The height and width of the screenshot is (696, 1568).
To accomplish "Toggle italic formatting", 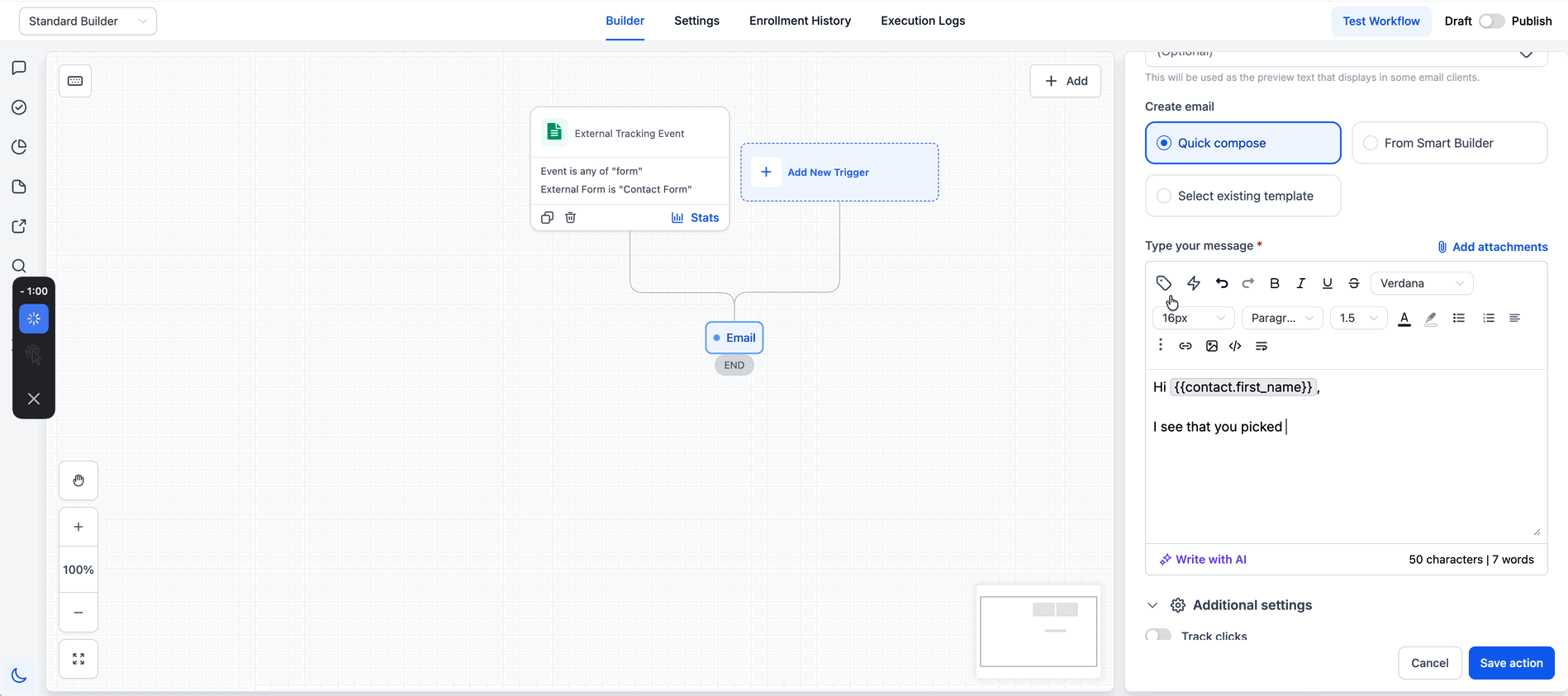I will [1301, 283].
